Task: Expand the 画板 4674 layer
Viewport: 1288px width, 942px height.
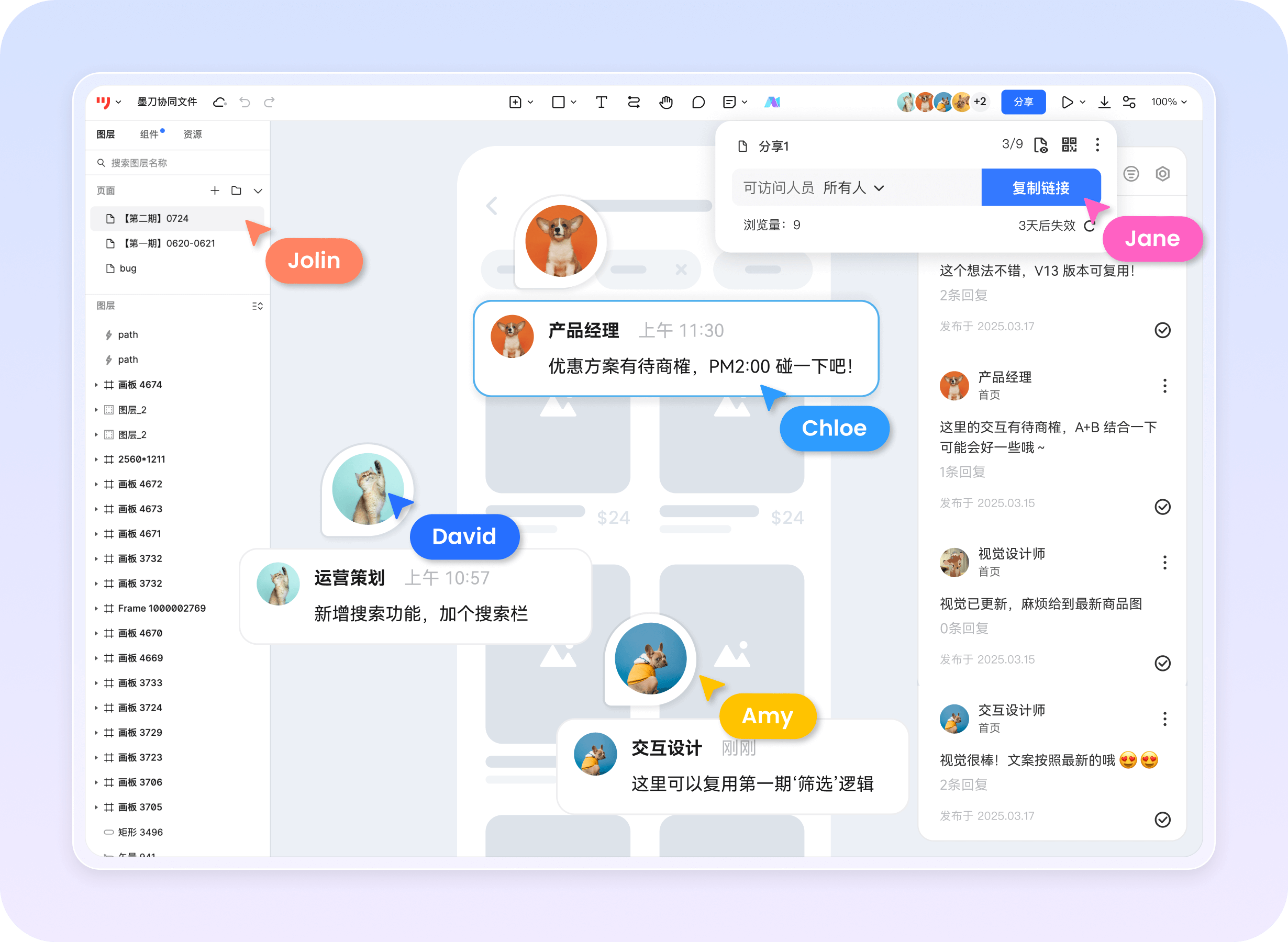Action: 96,385
